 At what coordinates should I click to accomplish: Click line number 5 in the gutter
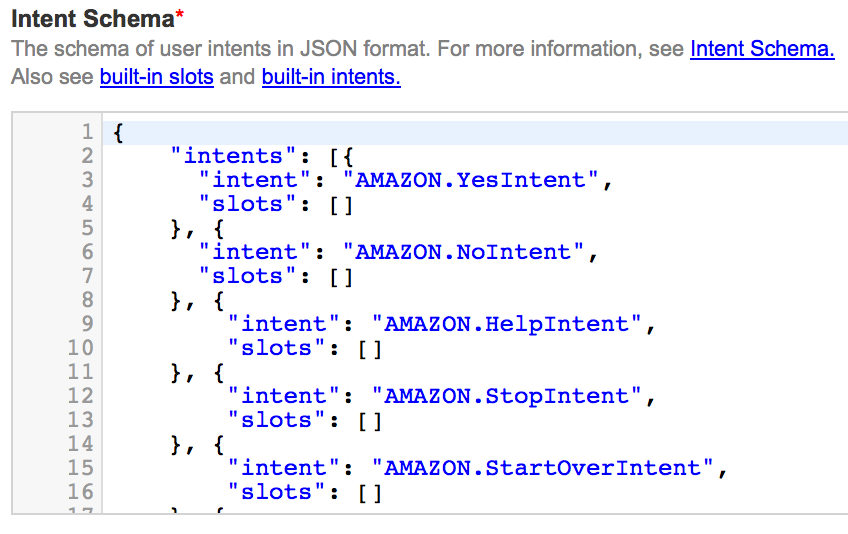click(86, 228)
